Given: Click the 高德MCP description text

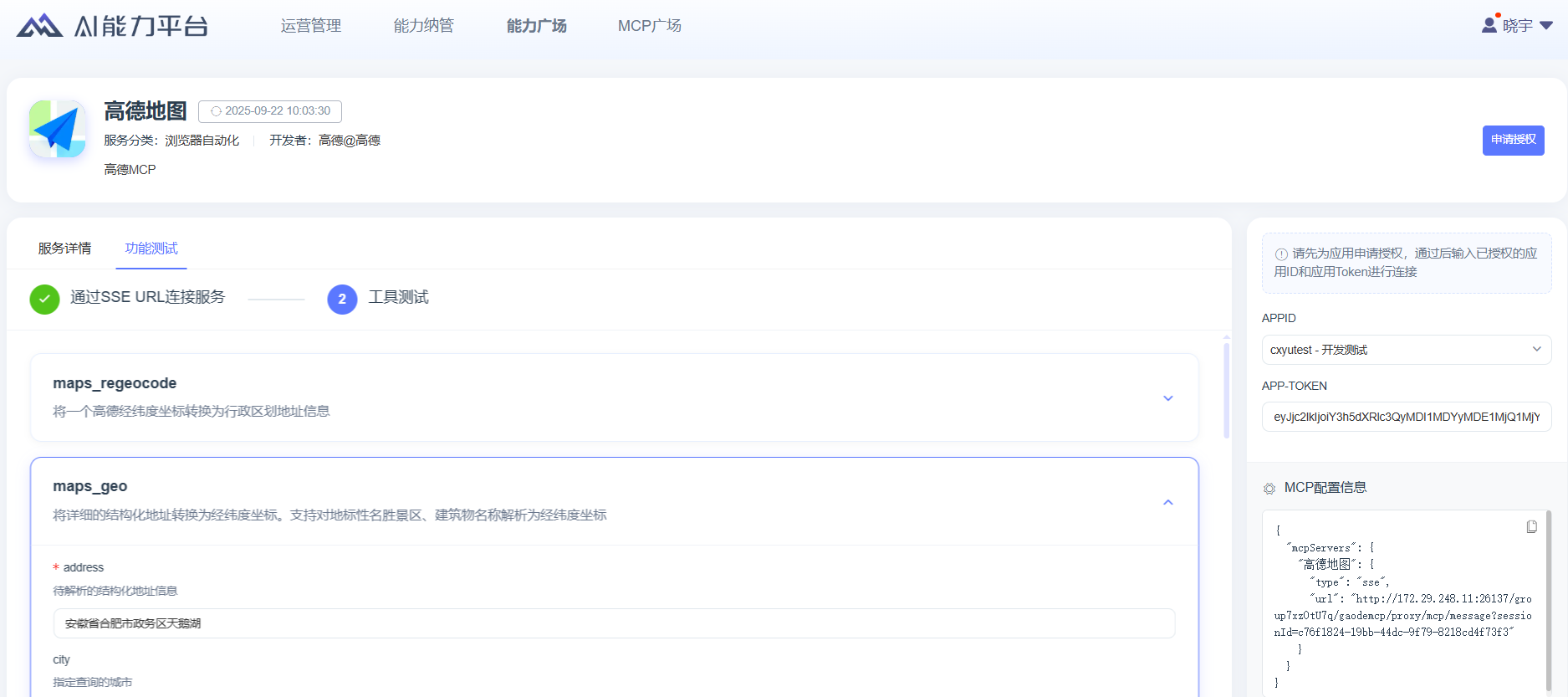Looking at the screenshot, I should (x=130, y=170).
